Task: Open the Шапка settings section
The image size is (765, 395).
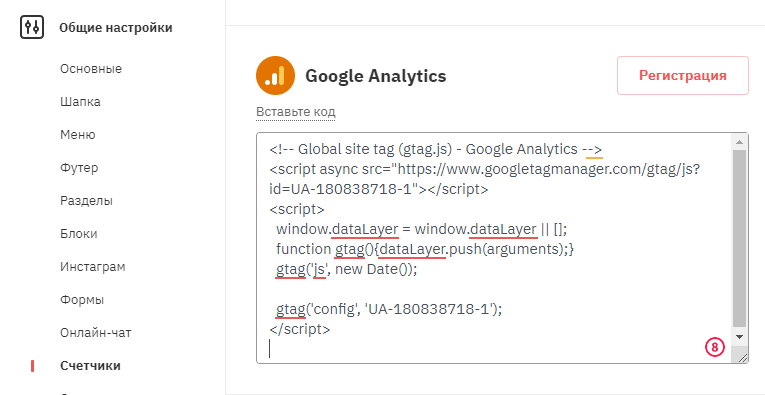Action: (80, 102)
